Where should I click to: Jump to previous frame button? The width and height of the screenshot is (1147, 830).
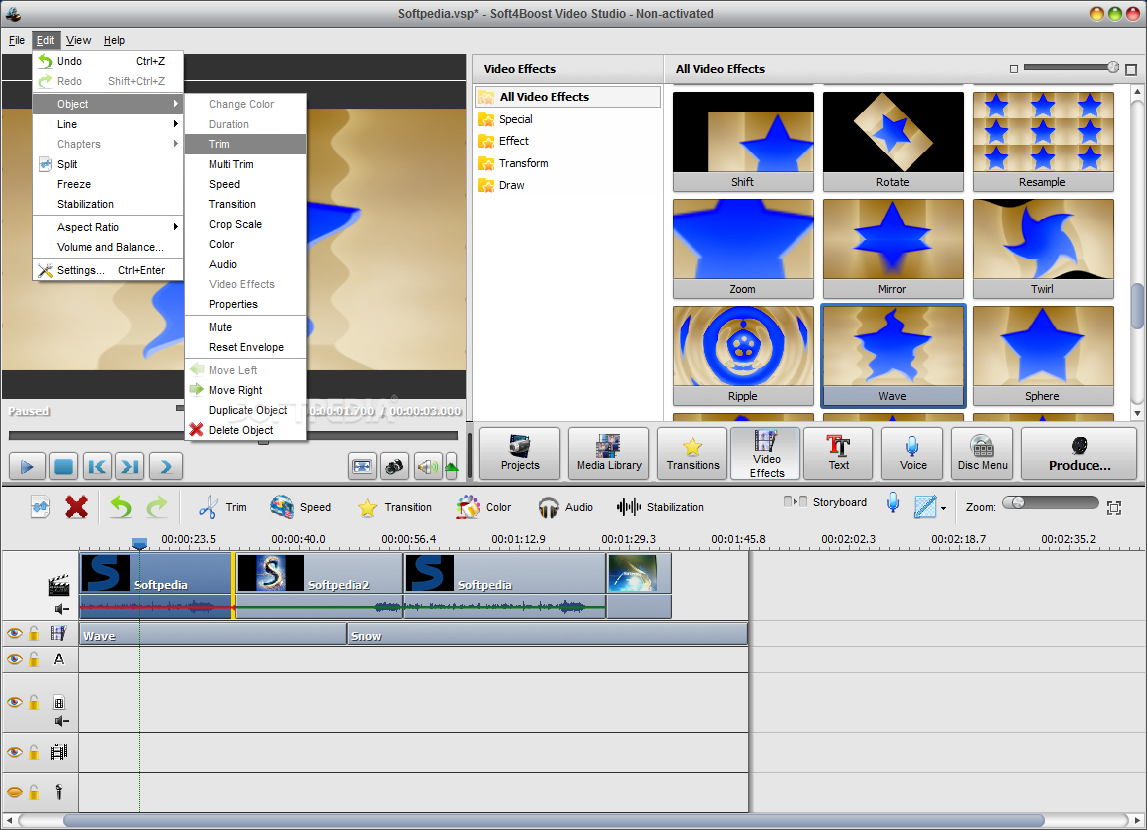click(x=97, y=467)
